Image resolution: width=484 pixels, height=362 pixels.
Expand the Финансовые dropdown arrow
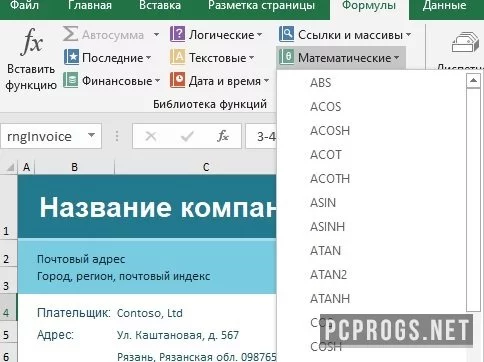click(x=157, y=81)
